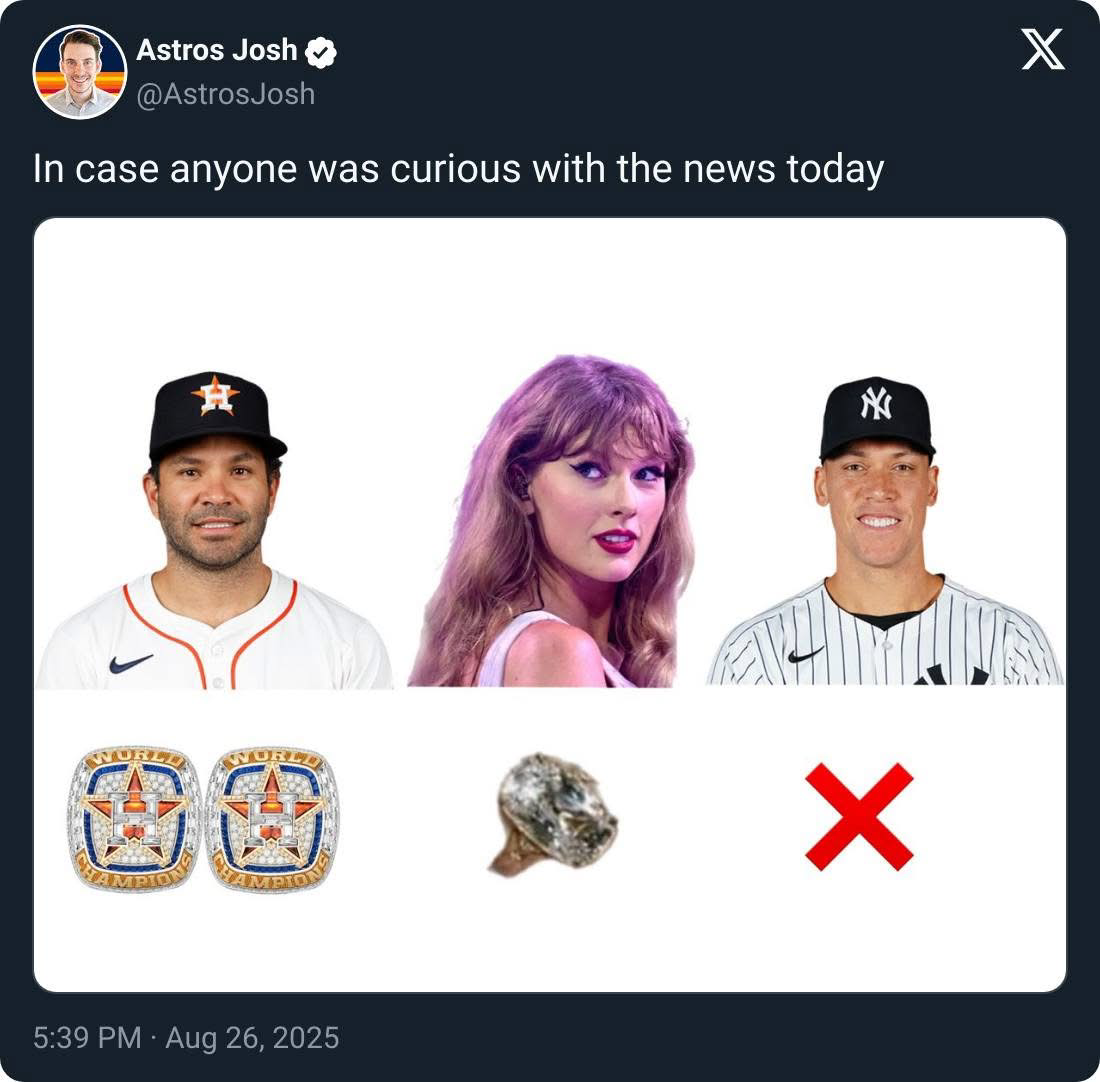Click the player in Astros jersey photo
This screenshot has height=1082, width=1100.
pyautogui.click(x=215, y=530)
